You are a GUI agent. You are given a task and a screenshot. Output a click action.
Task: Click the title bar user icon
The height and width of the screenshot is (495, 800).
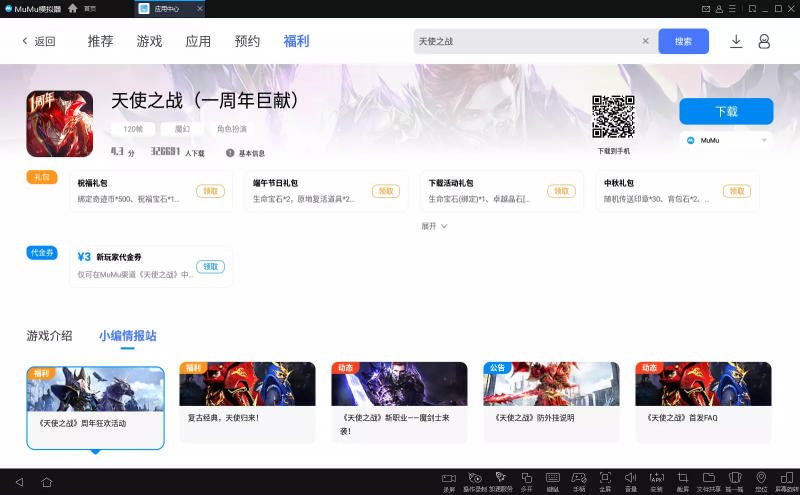719,9
